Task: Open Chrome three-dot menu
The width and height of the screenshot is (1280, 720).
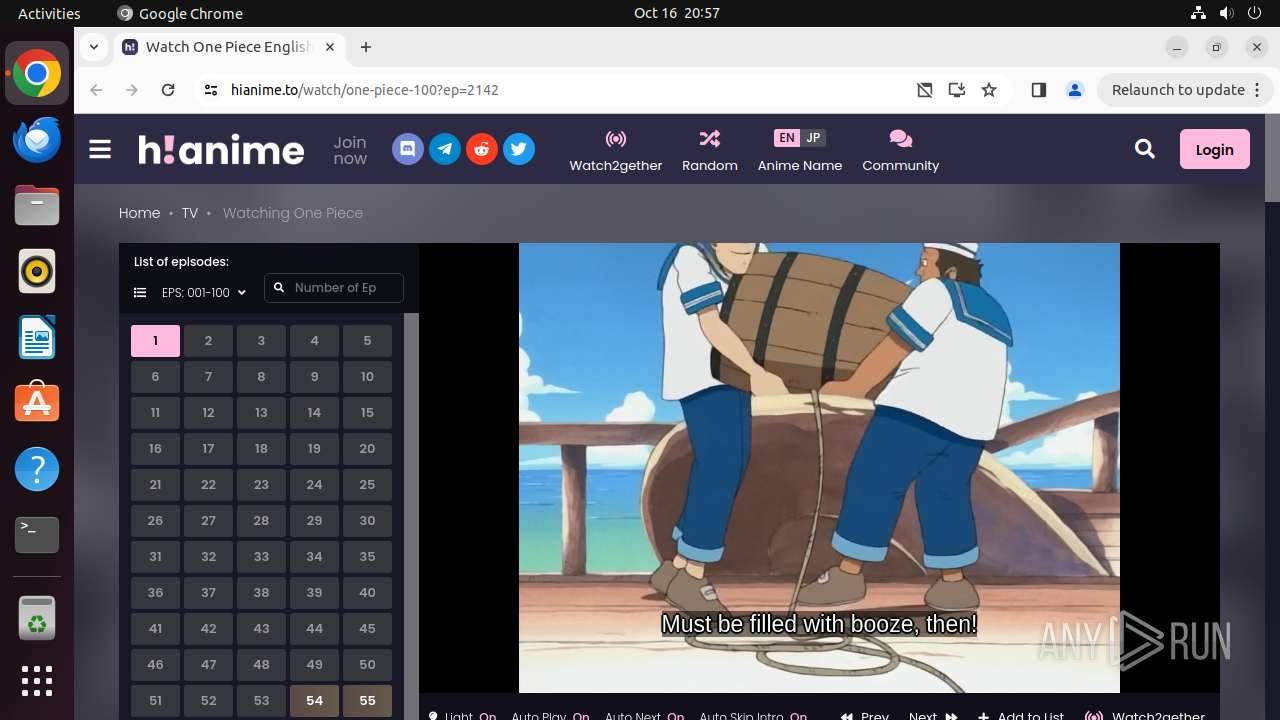Action: [x=1258, y=90]
